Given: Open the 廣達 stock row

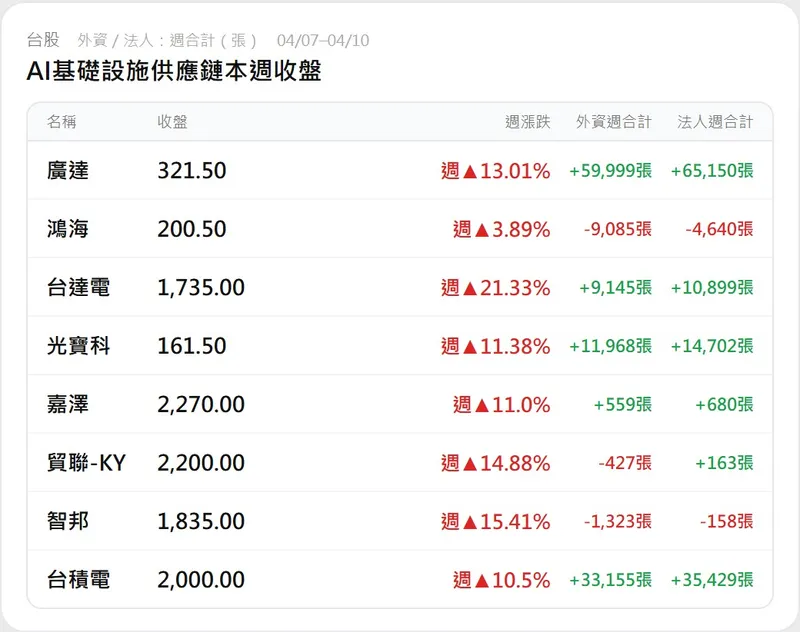Looking at the screenshot, I should click(x=68, y=171).
